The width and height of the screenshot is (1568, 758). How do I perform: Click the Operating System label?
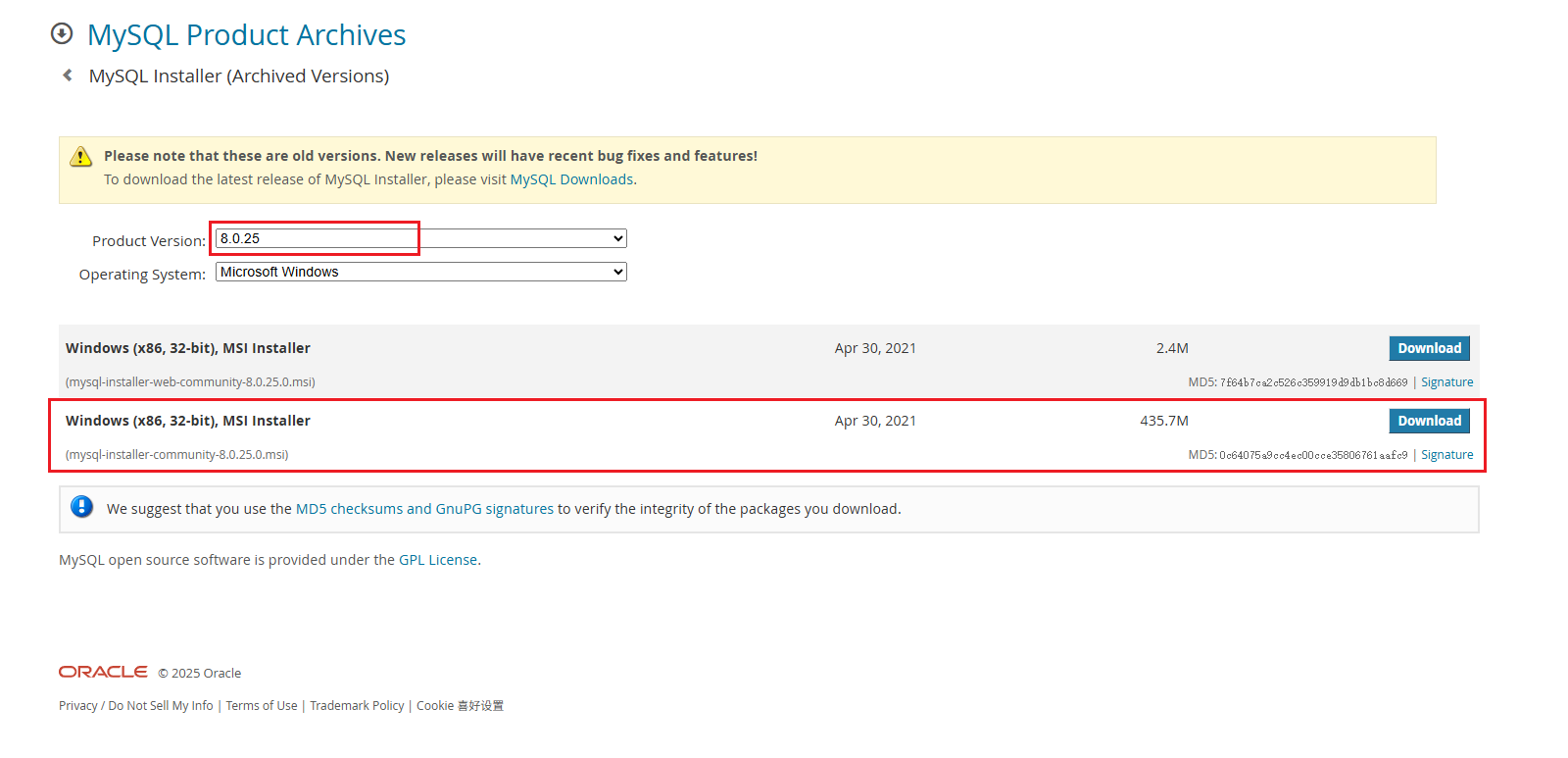click(142, 275)
